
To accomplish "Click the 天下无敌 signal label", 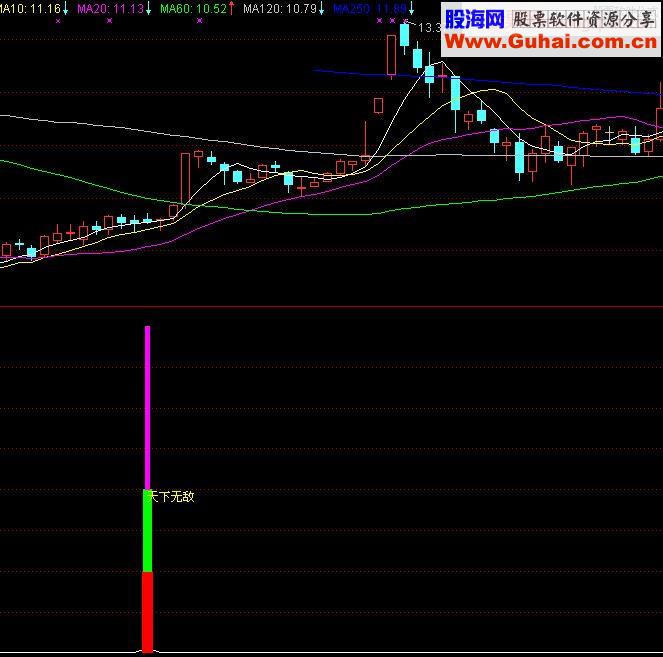I will click(171, 496).
